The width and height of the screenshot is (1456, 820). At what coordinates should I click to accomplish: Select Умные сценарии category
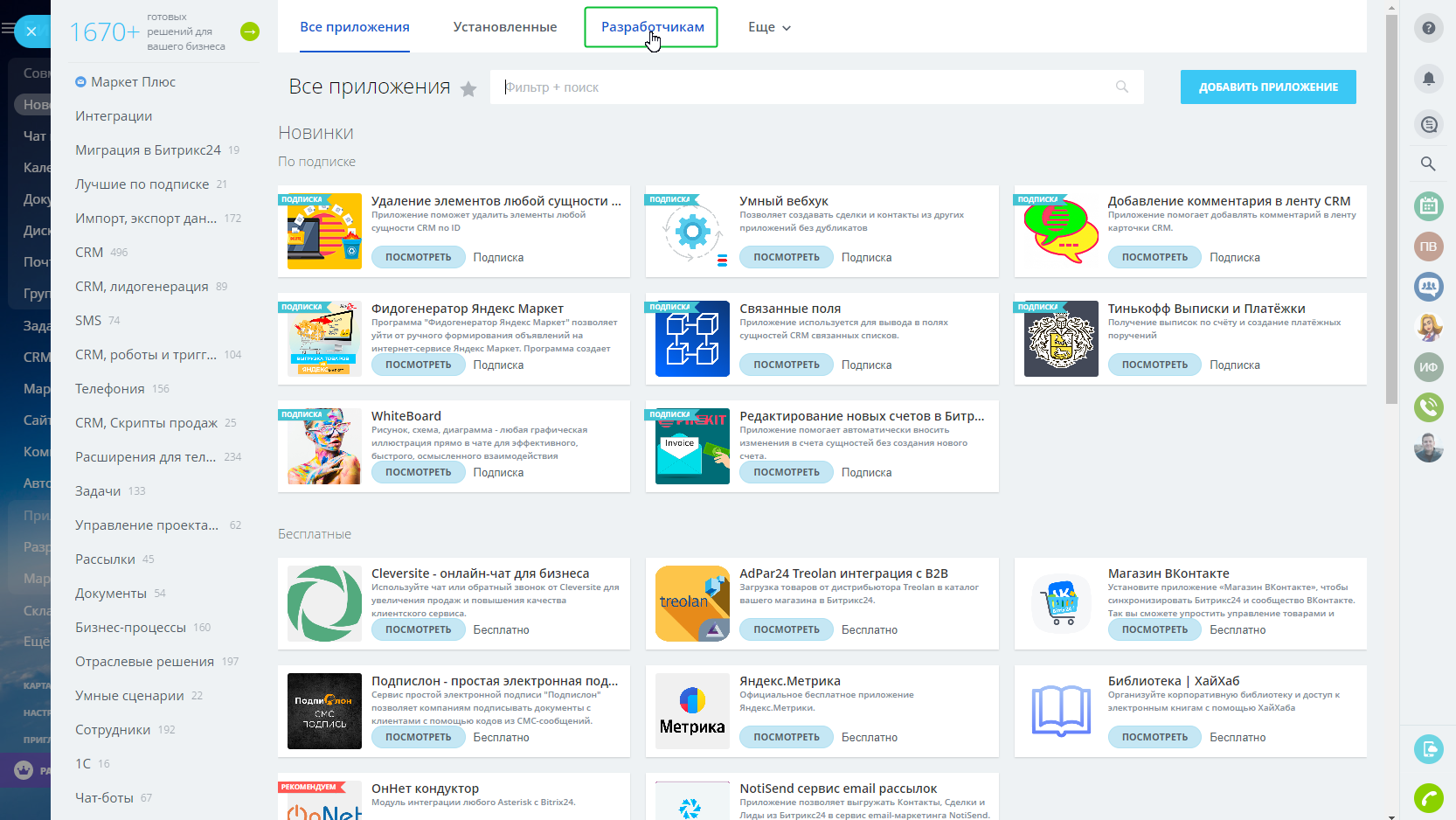pos(129,695)
